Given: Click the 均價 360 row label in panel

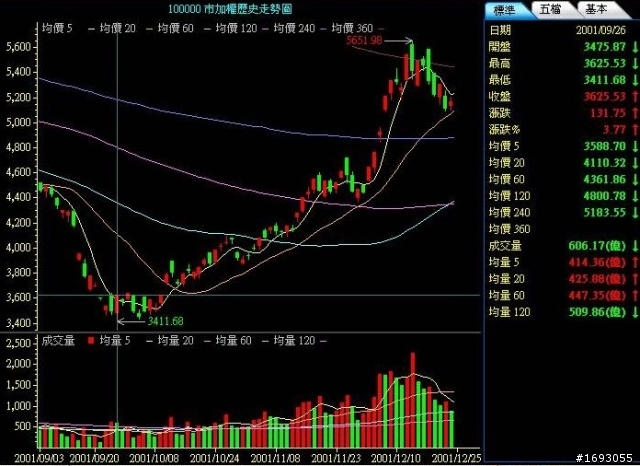Looking at the screenshot, I should click(x=510, y=229).
